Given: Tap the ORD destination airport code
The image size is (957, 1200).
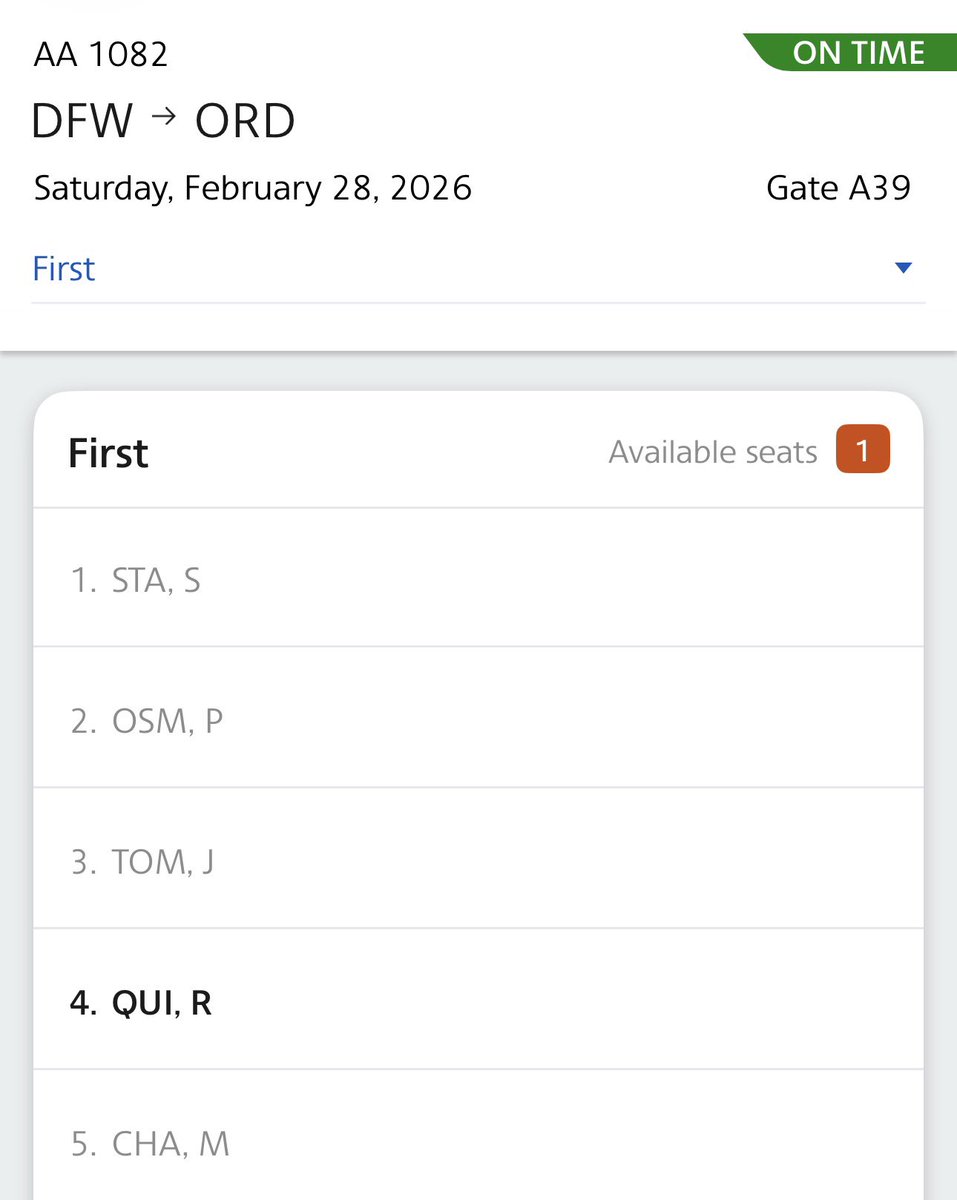Looking at the screenshot, I should tap(245, 121).
